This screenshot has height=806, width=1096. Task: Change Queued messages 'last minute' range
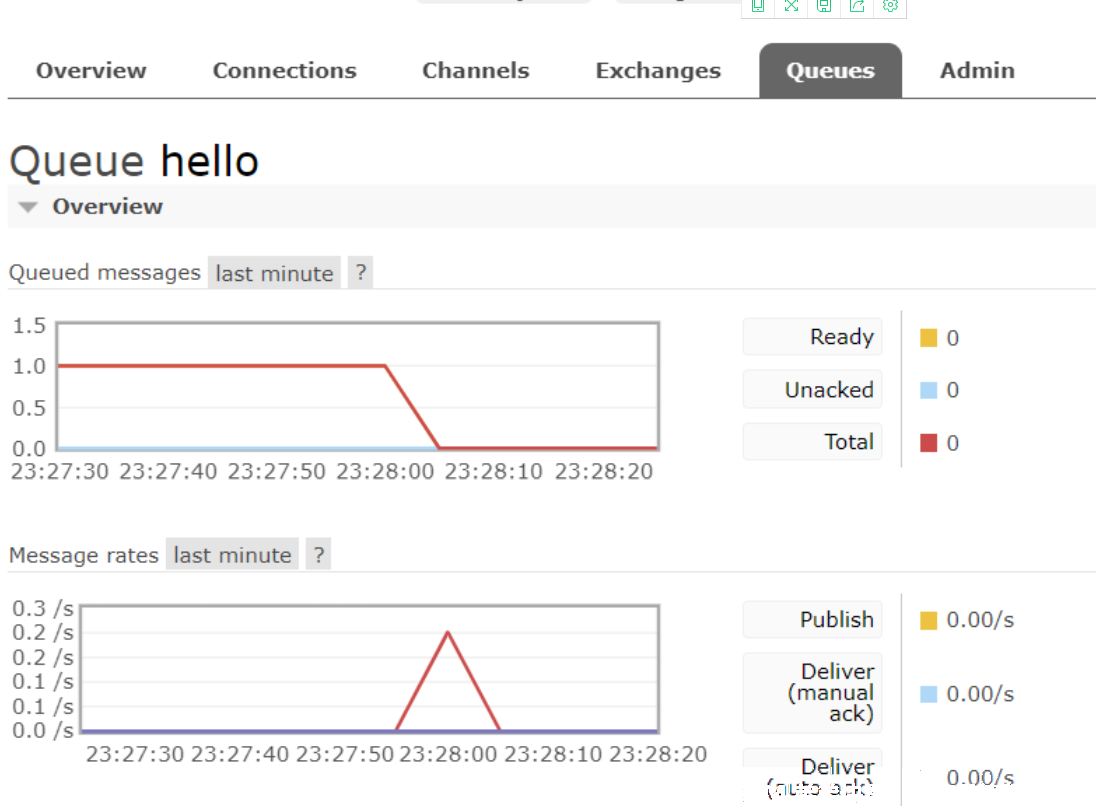(x=274, y=273)
